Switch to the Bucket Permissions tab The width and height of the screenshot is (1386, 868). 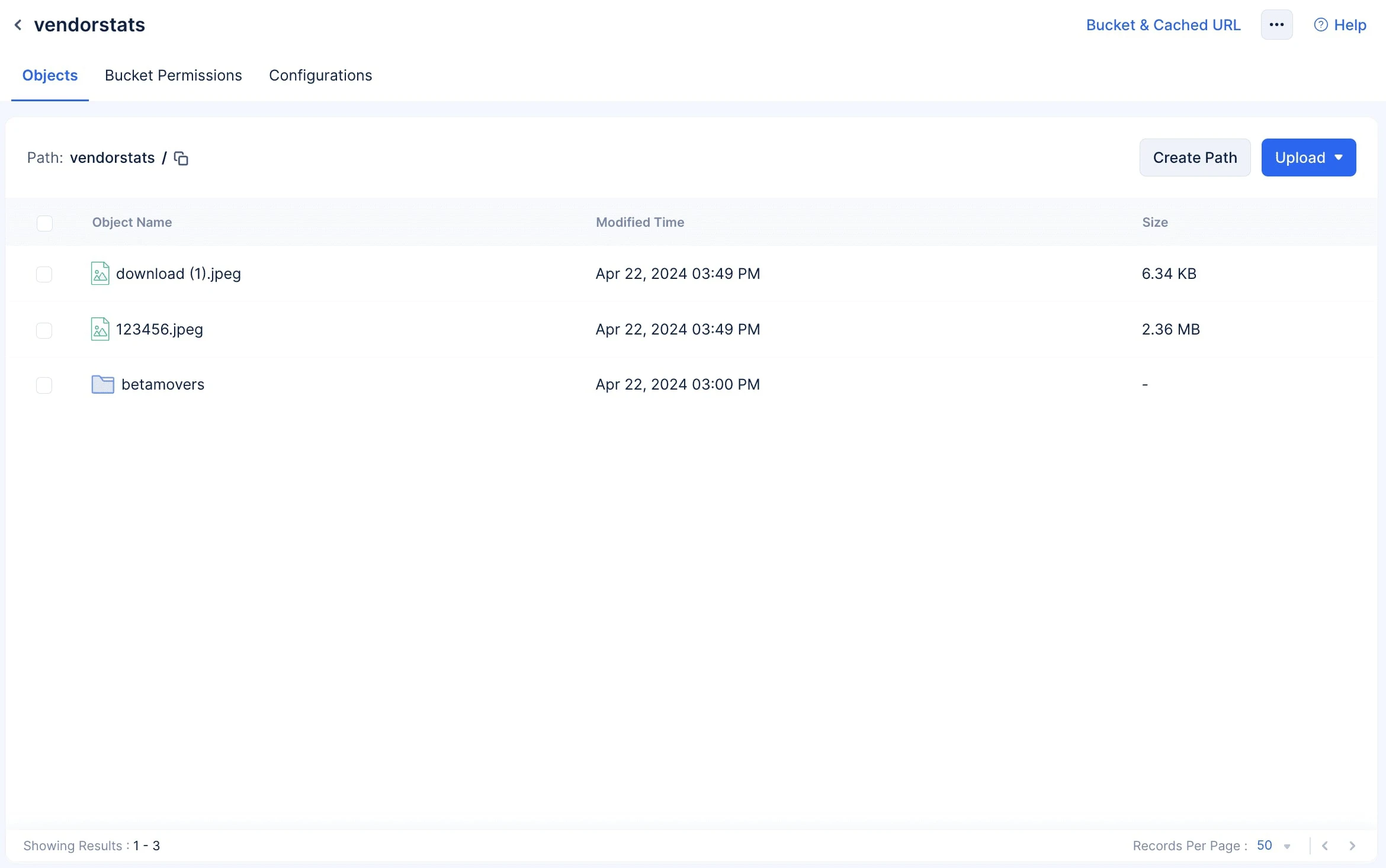point(173,75)
